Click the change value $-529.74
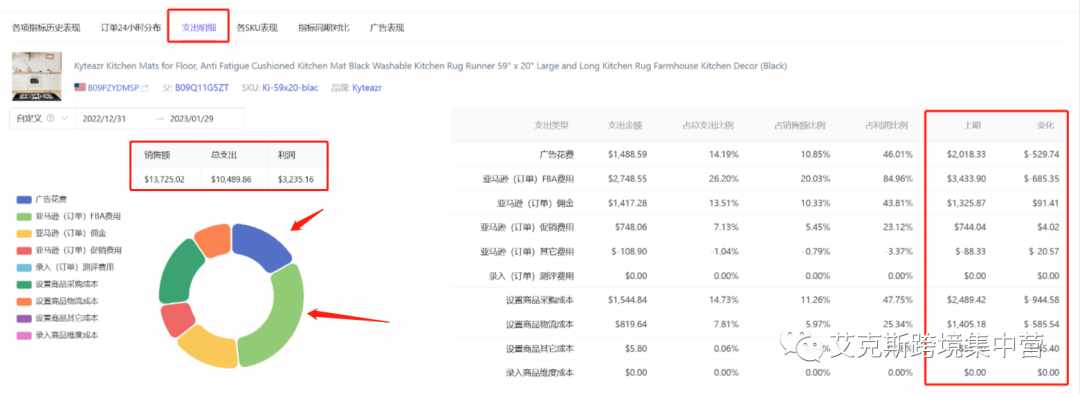Screen dimensions: 1080x394 point(1041,154)
